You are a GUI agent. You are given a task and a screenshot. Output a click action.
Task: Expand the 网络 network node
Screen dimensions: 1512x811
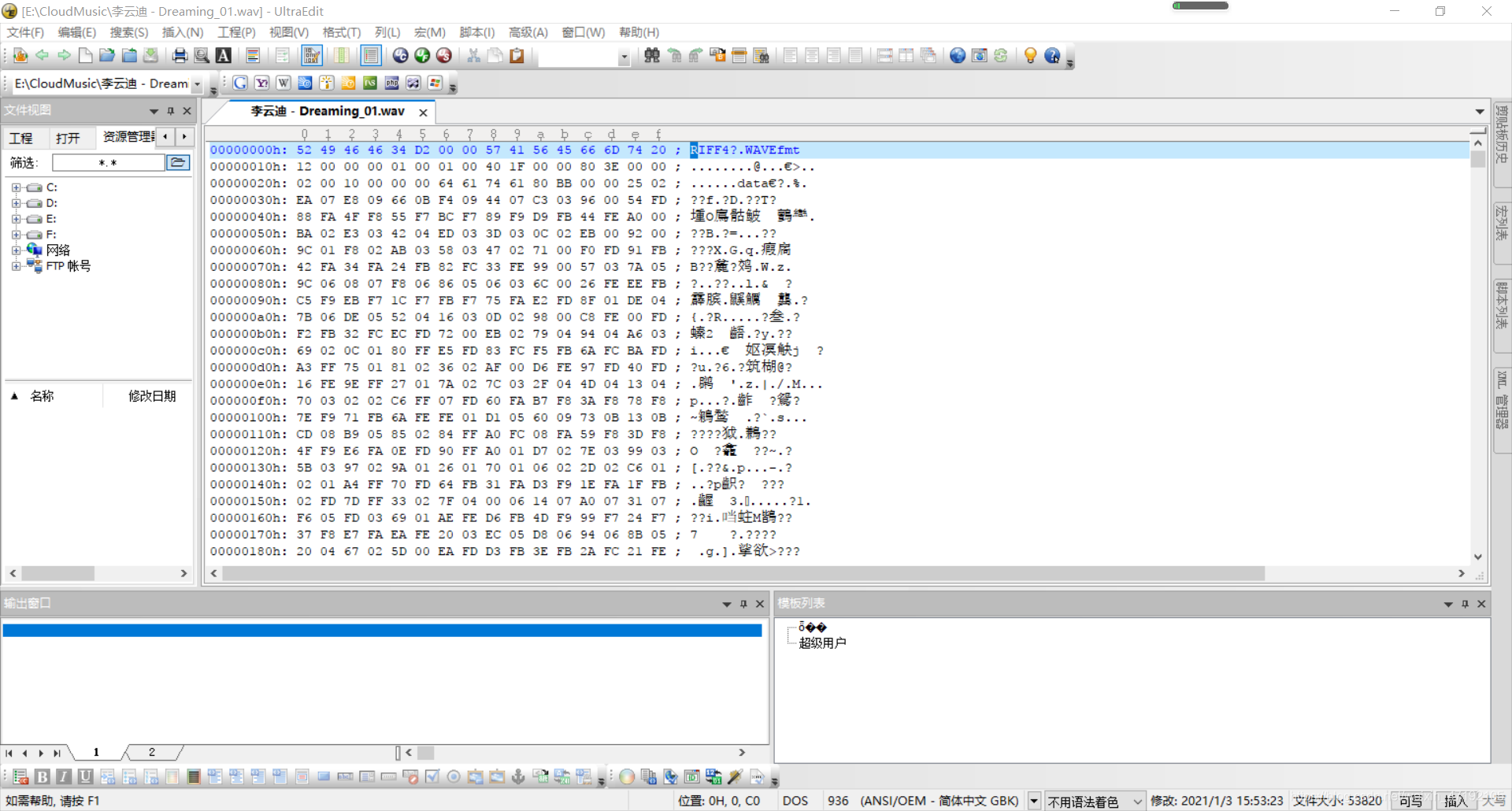coord(16,250)
